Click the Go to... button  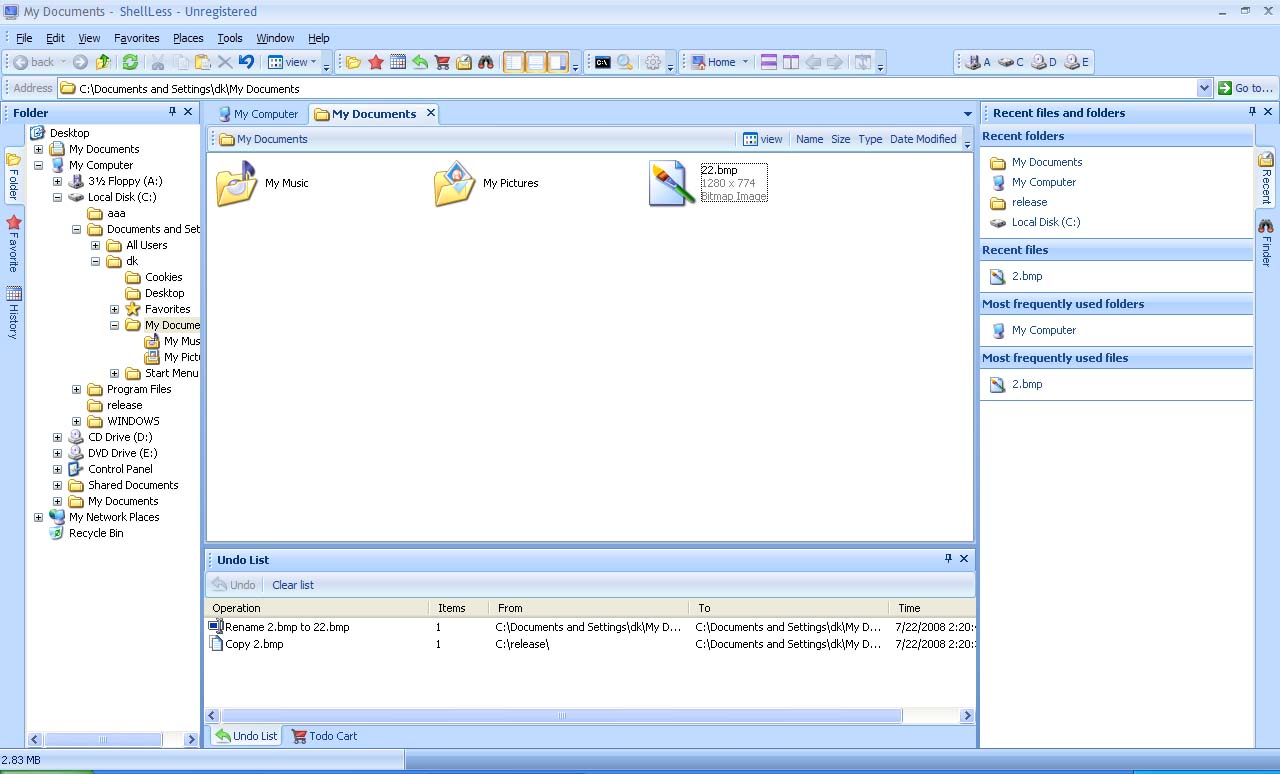point(1245,88)
